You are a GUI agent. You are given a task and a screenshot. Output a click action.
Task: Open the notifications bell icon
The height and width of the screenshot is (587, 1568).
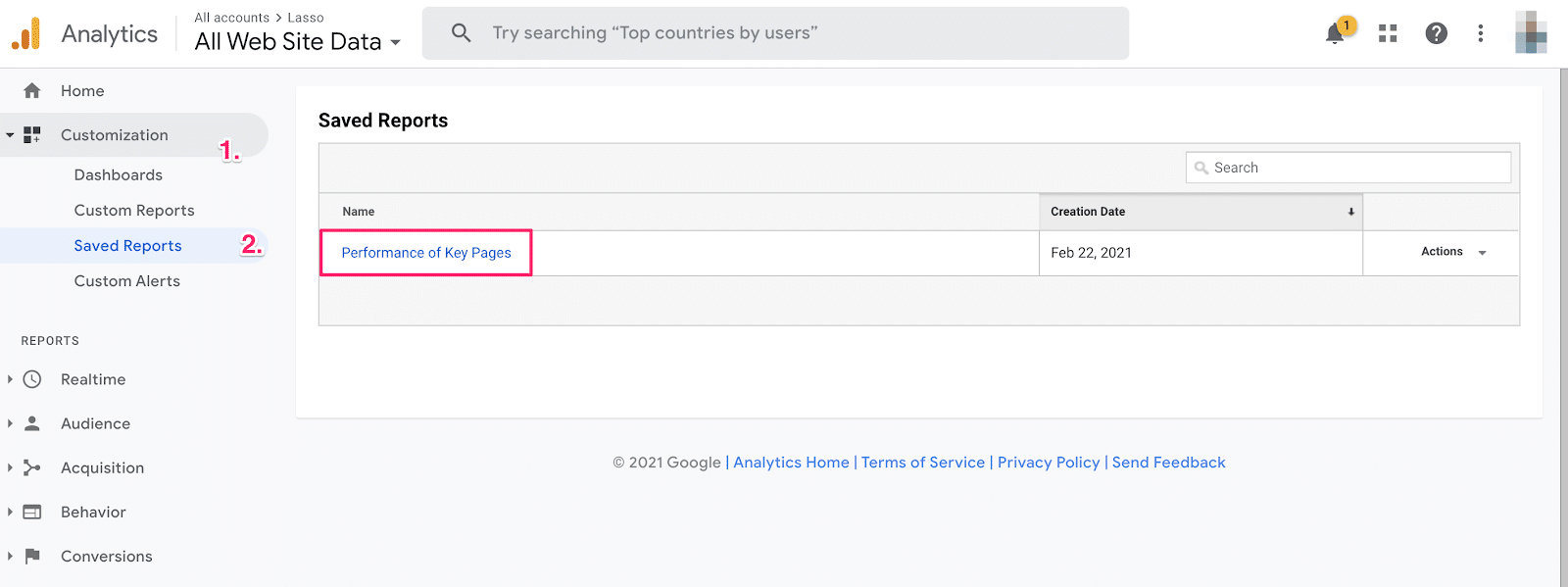coord(1335,34)
